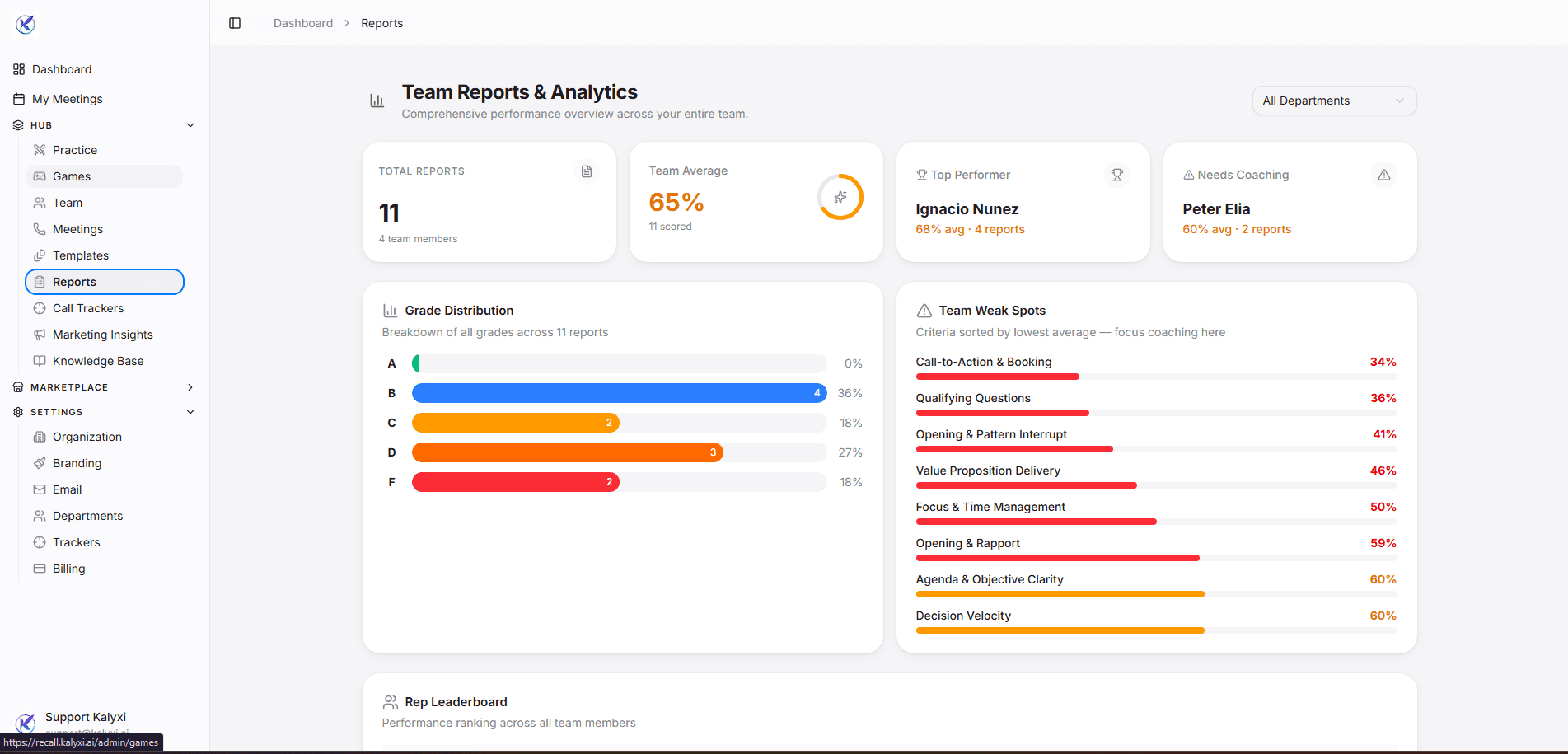Open the All Departments dropdown
This screenshot has height=754, width=1568.
click(1334, 100)
